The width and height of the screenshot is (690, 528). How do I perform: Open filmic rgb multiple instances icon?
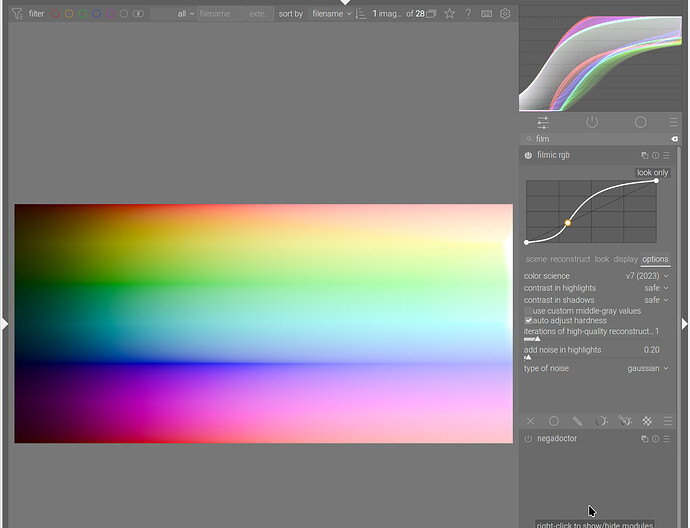645,155
